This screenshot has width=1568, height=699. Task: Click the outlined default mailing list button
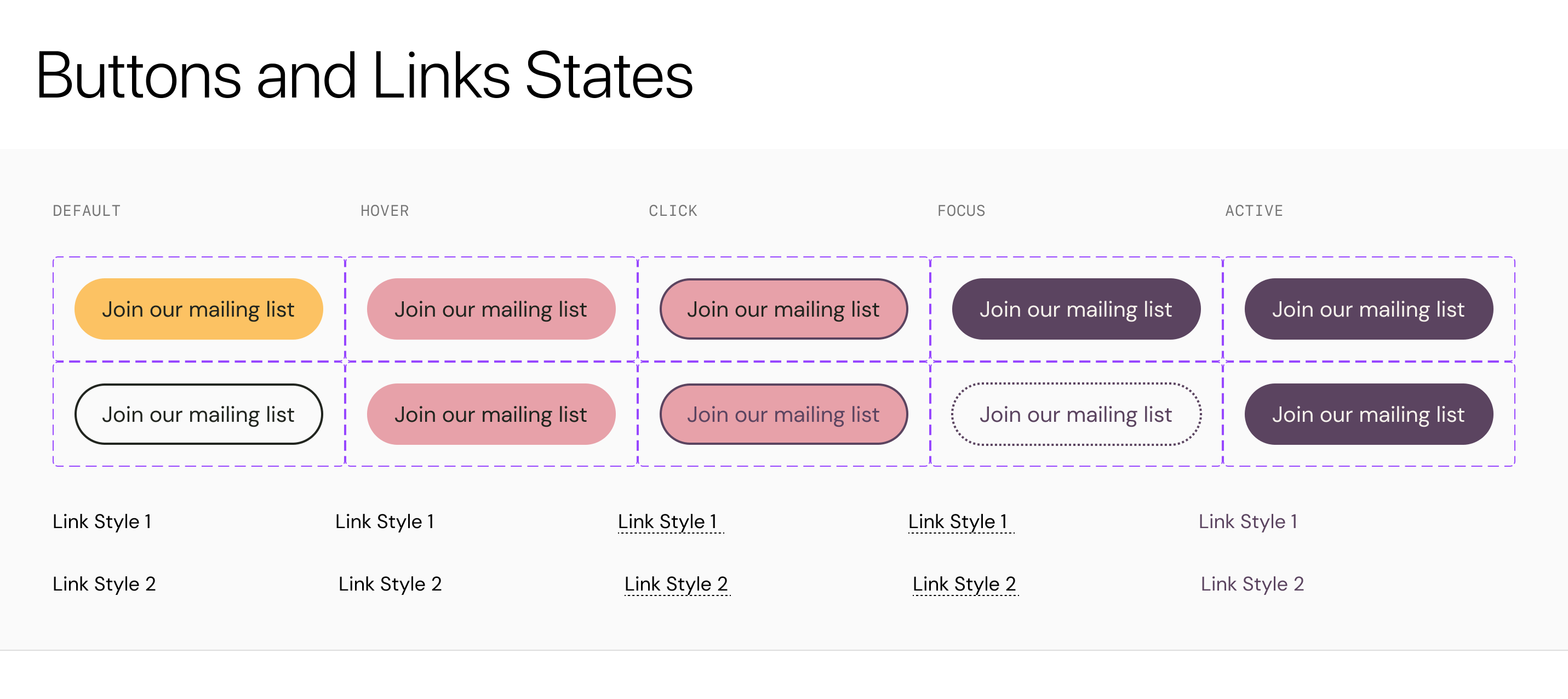point(198,414)
